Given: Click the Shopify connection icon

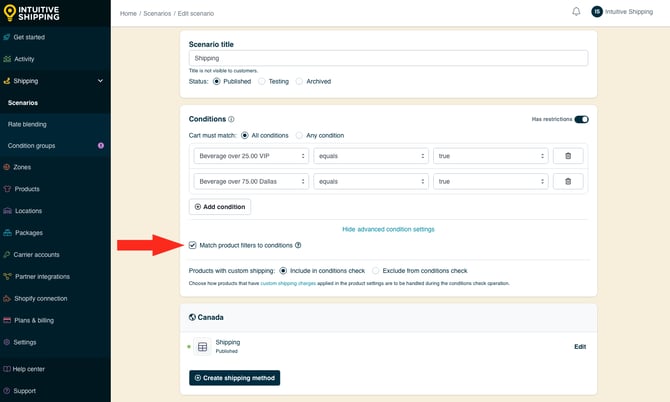Looking at the screenshot, I should [x=7, y=298].
